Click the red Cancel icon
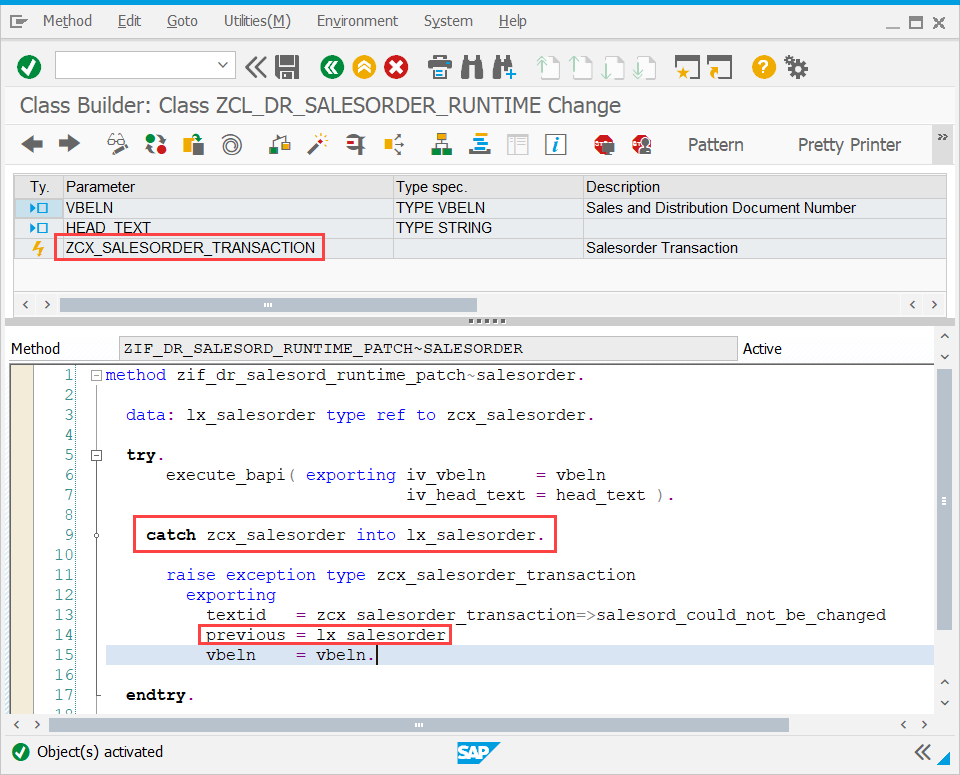The image size is (960, 775). (x=397, y=67)
